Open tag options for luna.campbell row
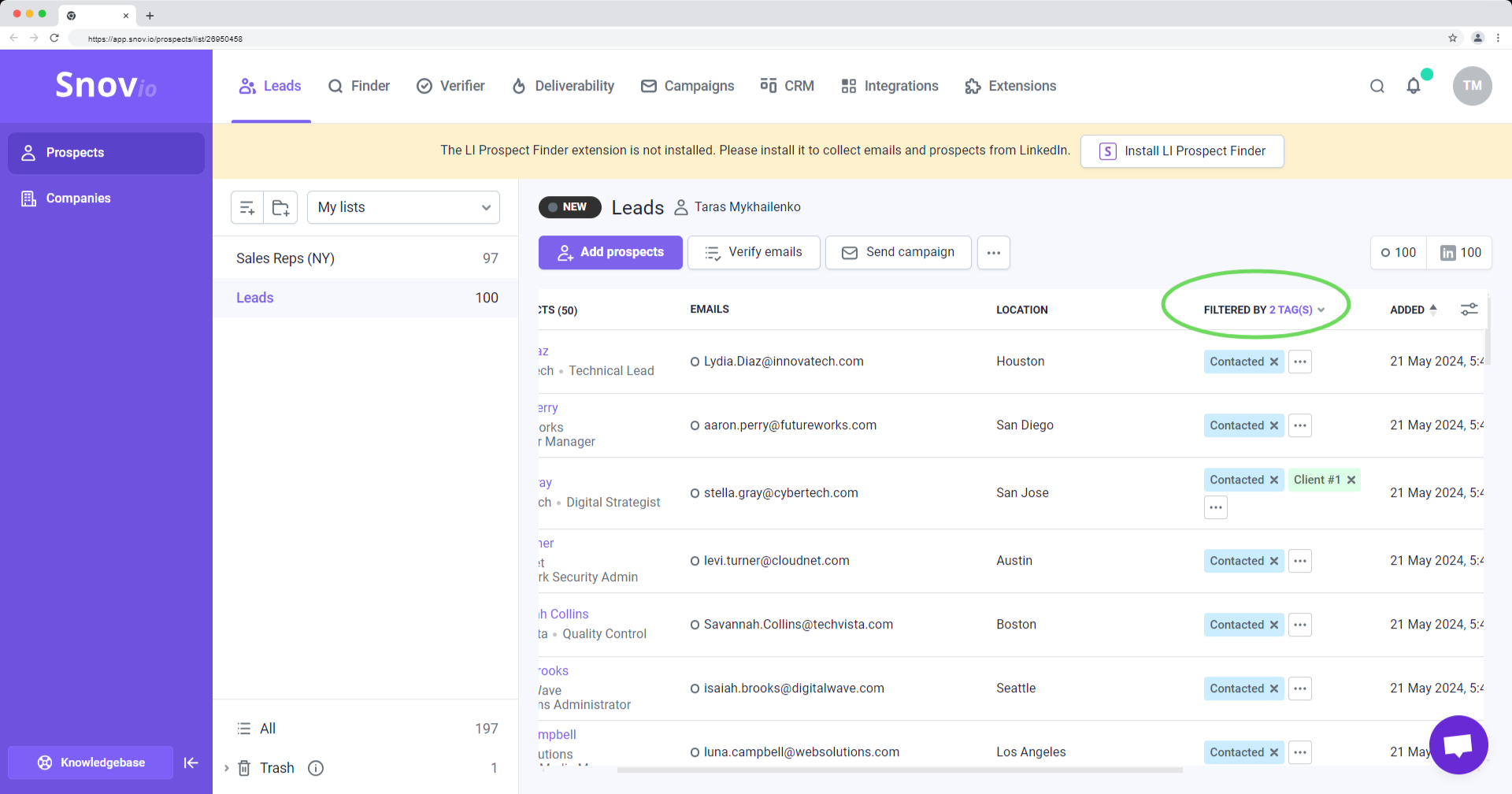The width and height of the screenshot is (1512, 794). [1300, 752]
